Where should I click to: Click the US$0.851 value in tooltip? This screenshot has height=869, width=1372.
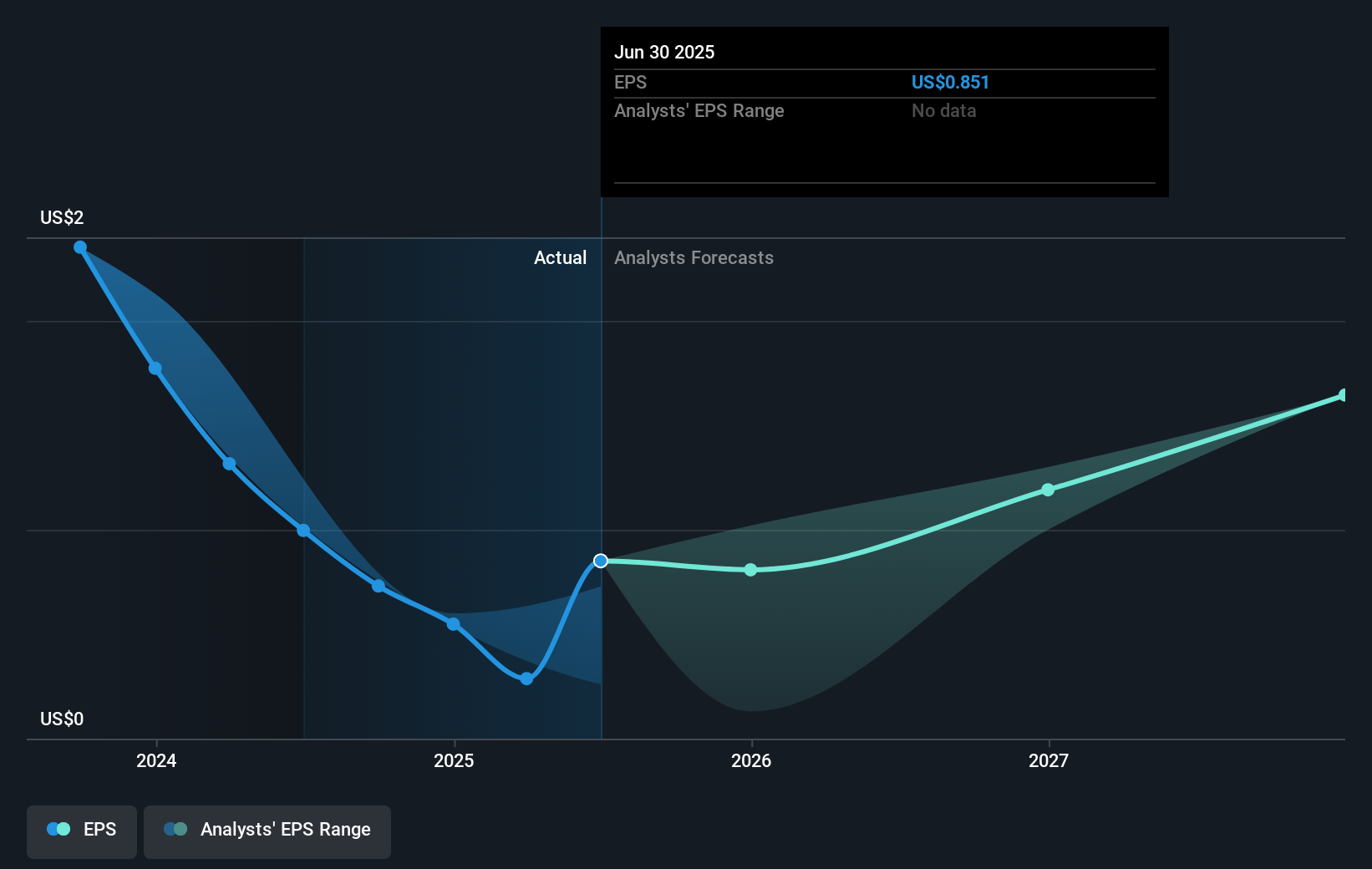(950, 82)
